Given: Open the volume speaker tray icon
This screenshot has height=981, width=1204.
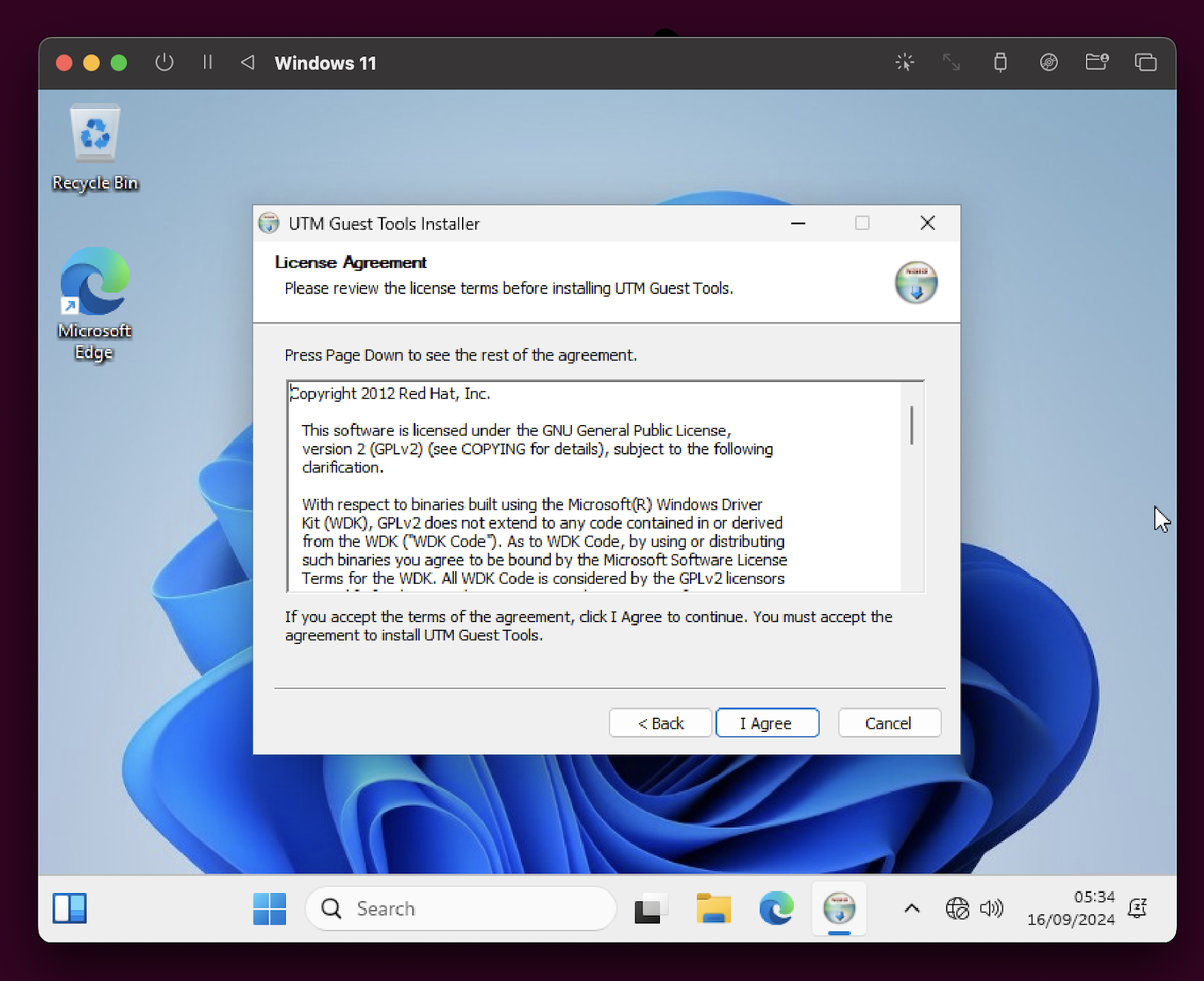Looking at the screenshot, I should point(991,909).
